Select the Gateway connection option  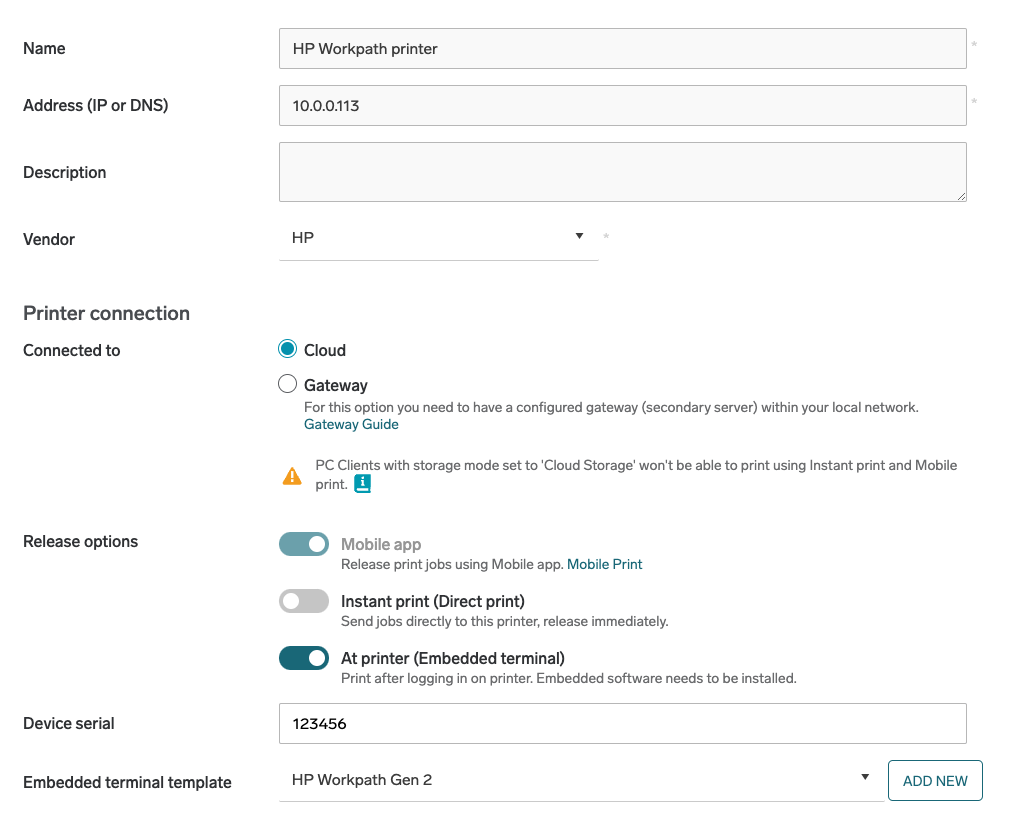pos(288,384)
